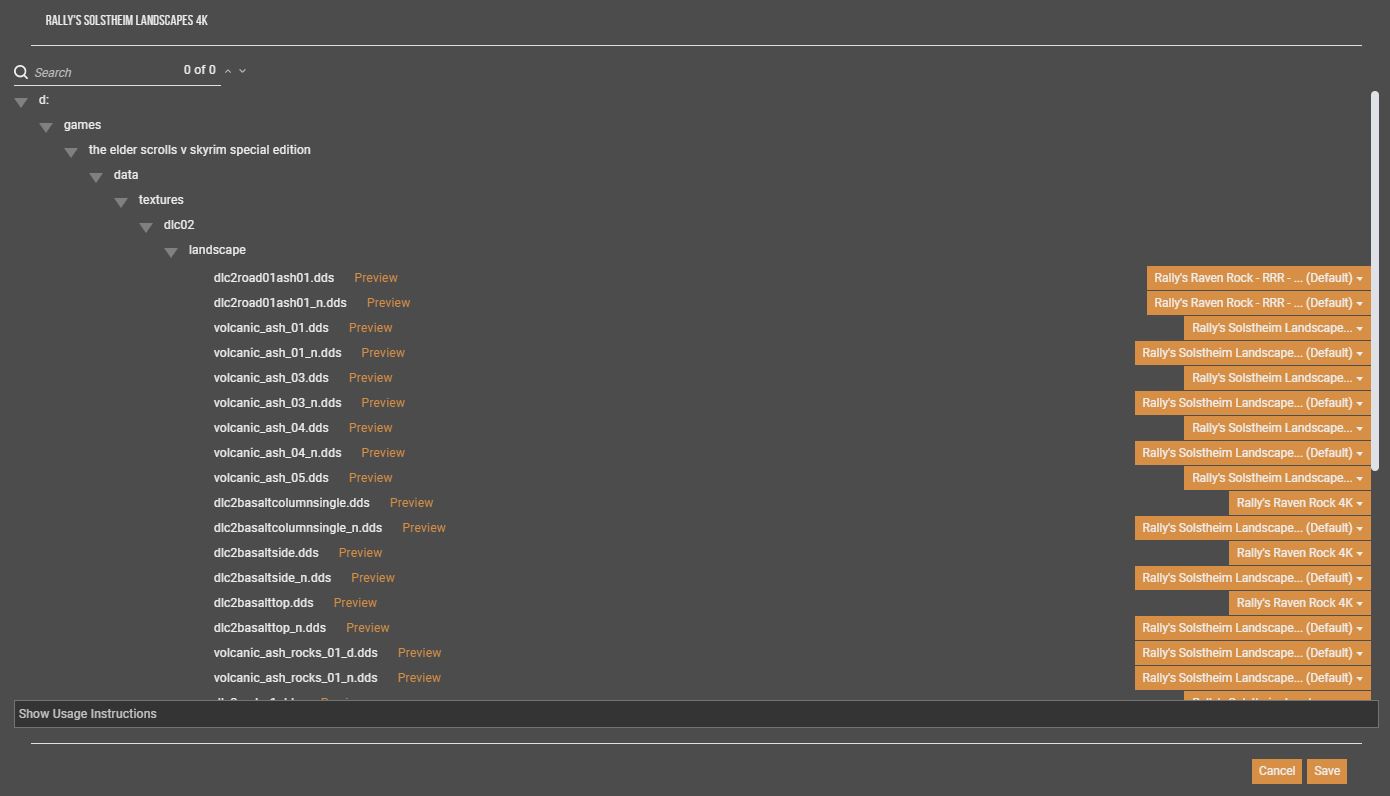Jump to next search result with down chevron
Image resolution: width=1390 pixels, height=796 pixels.
click(241, 71)
